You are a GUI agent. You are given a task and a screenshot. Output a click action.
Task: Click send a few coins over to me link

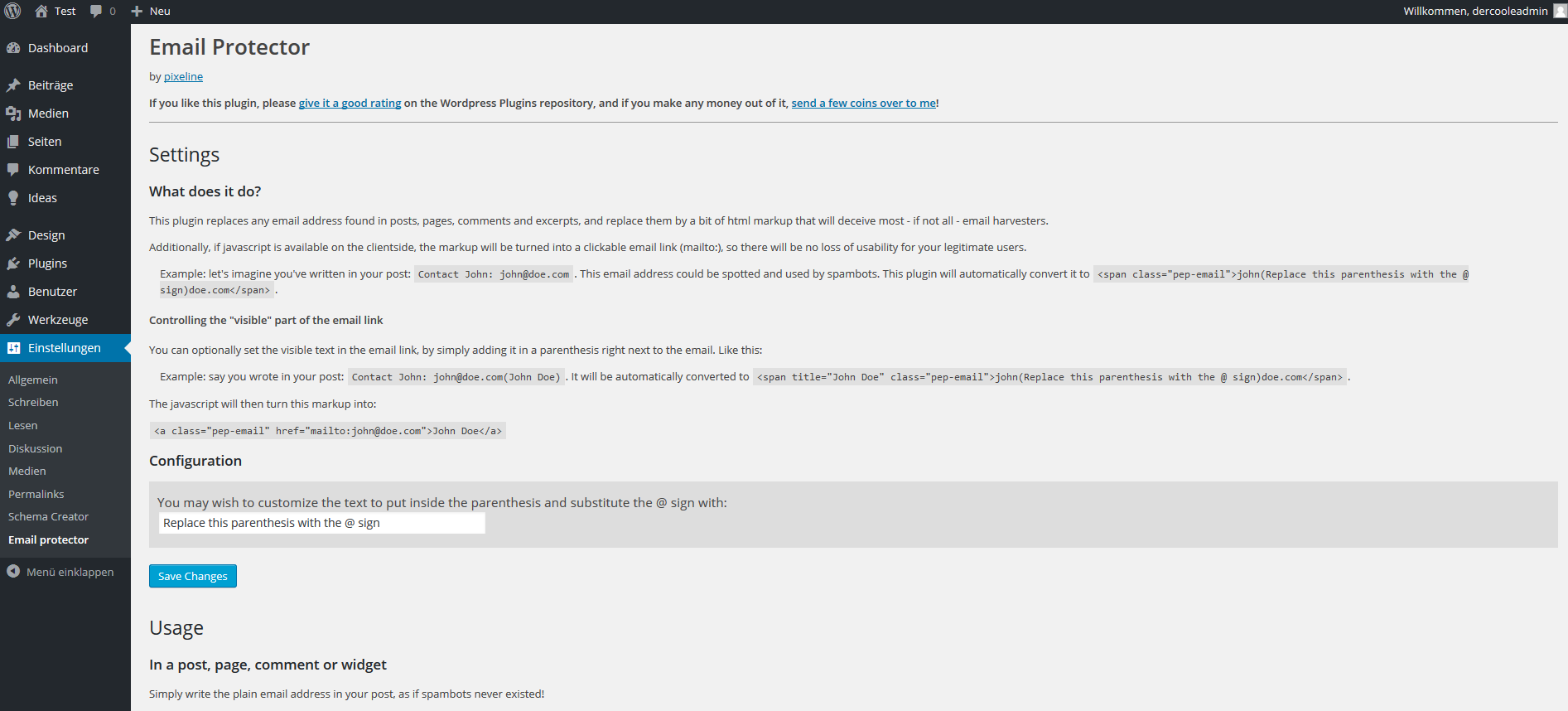(x=863, y=103)
